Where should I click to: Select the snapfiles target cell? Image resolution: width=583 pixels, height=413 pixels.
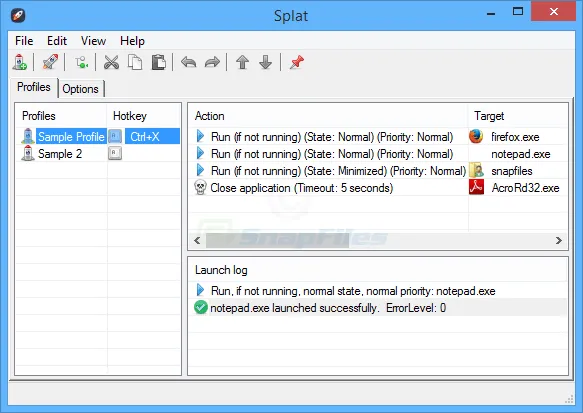pos(512,171)
